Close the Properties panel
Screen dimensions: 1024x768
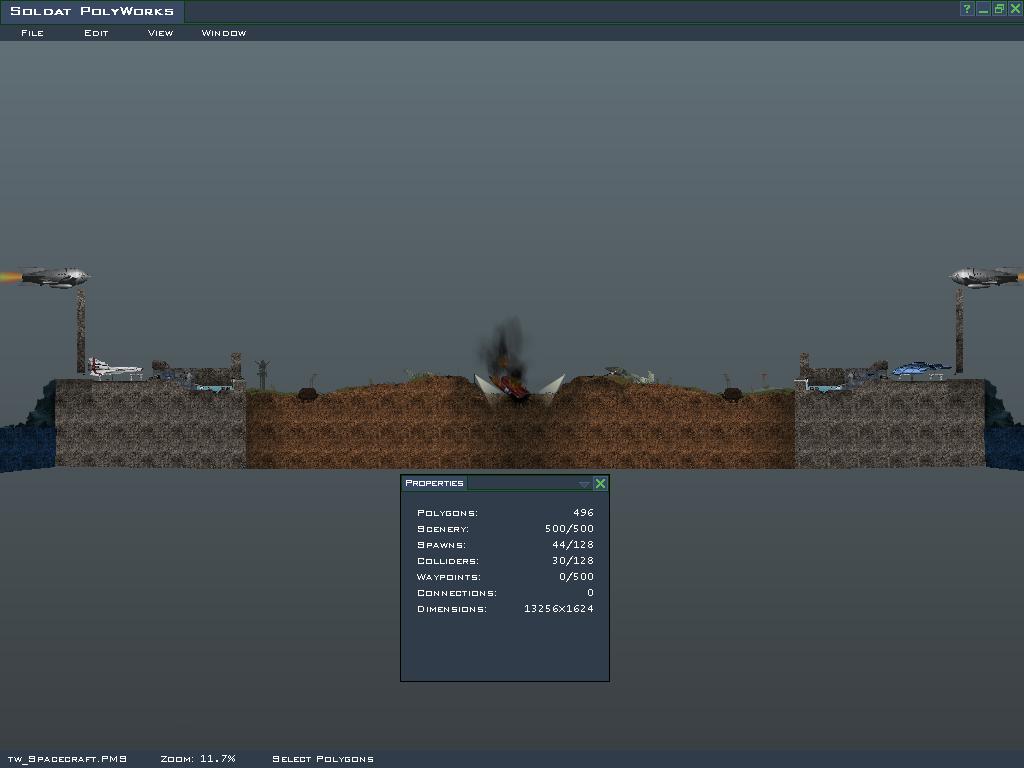click(600, 484)
